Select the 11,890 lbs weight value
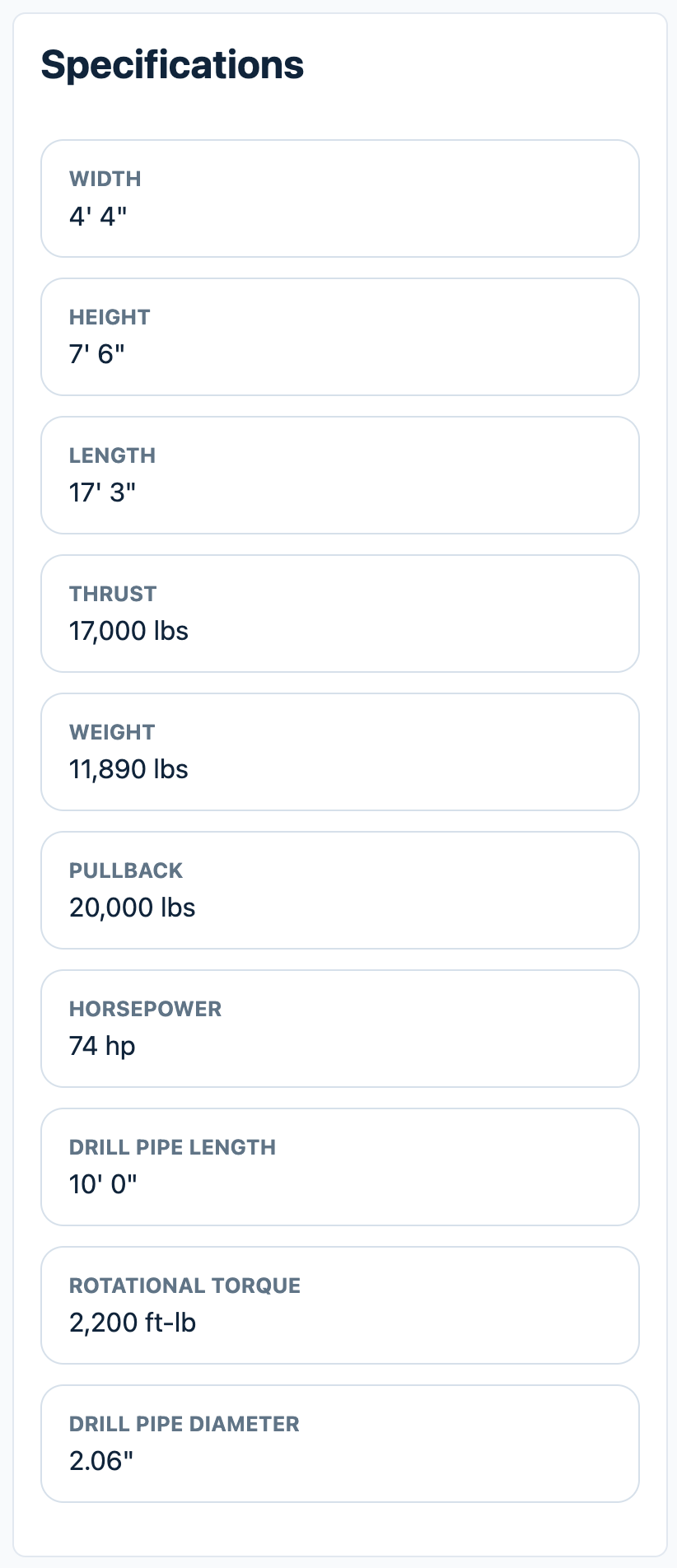The width and height of the screenshot is (677, 1568). click(x=128, y=770)
